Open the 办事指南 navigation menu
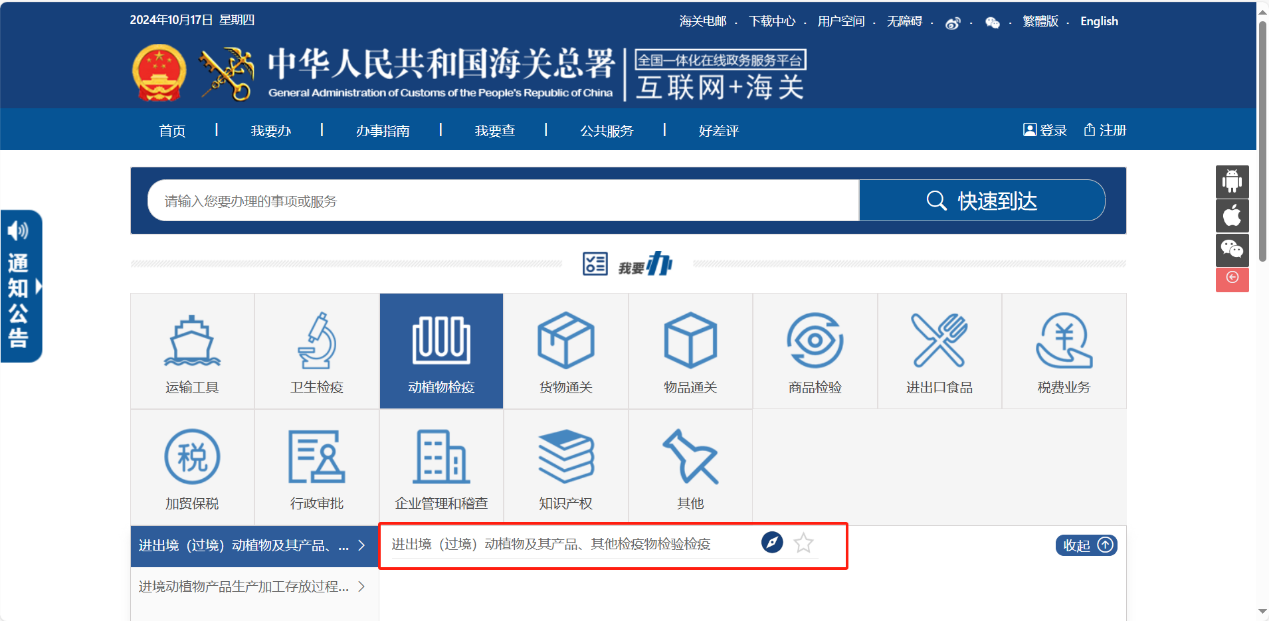This screenshot has width=1269, height=621. (x=382, y=131)
